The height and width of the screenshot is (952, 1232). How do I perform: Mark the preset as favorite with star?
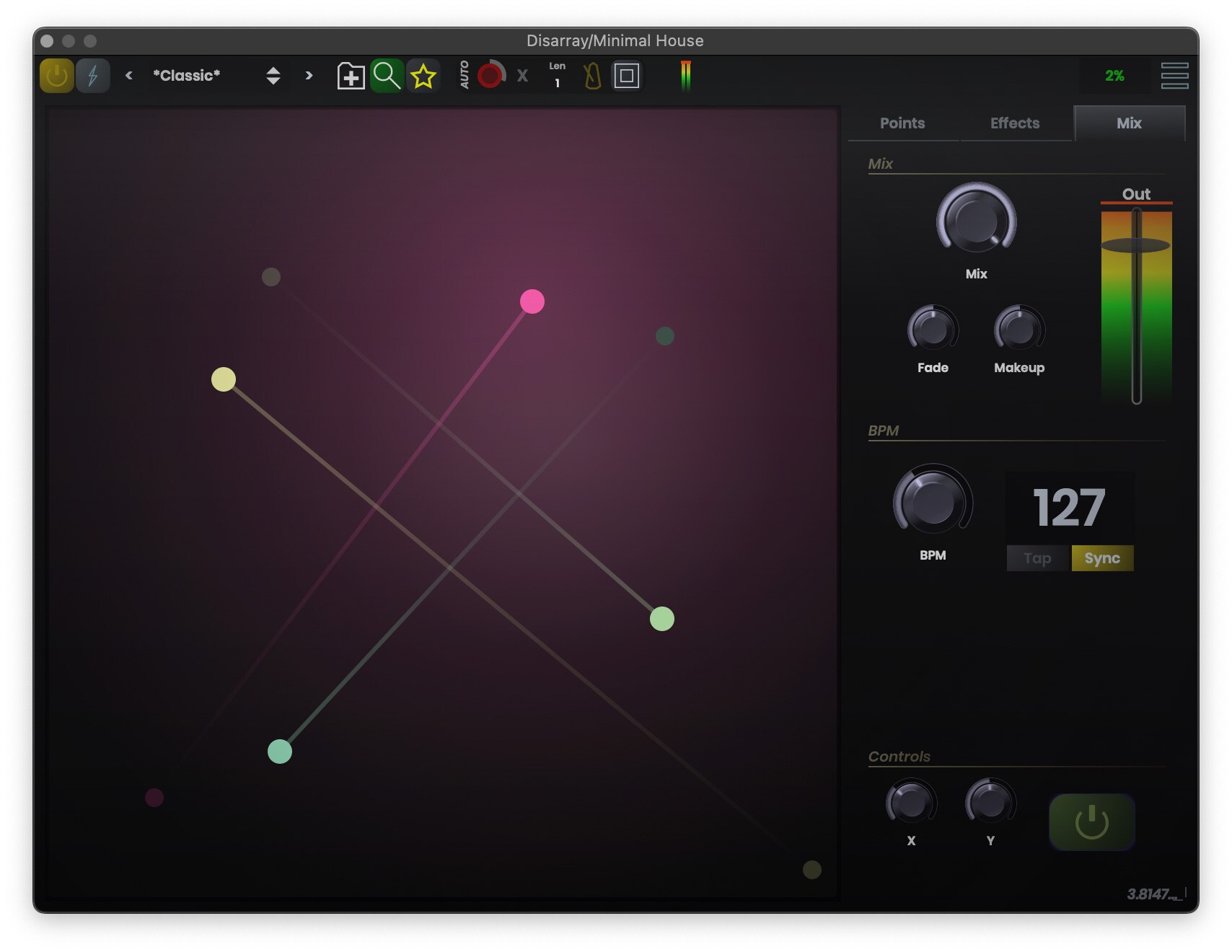coord(424,76)
